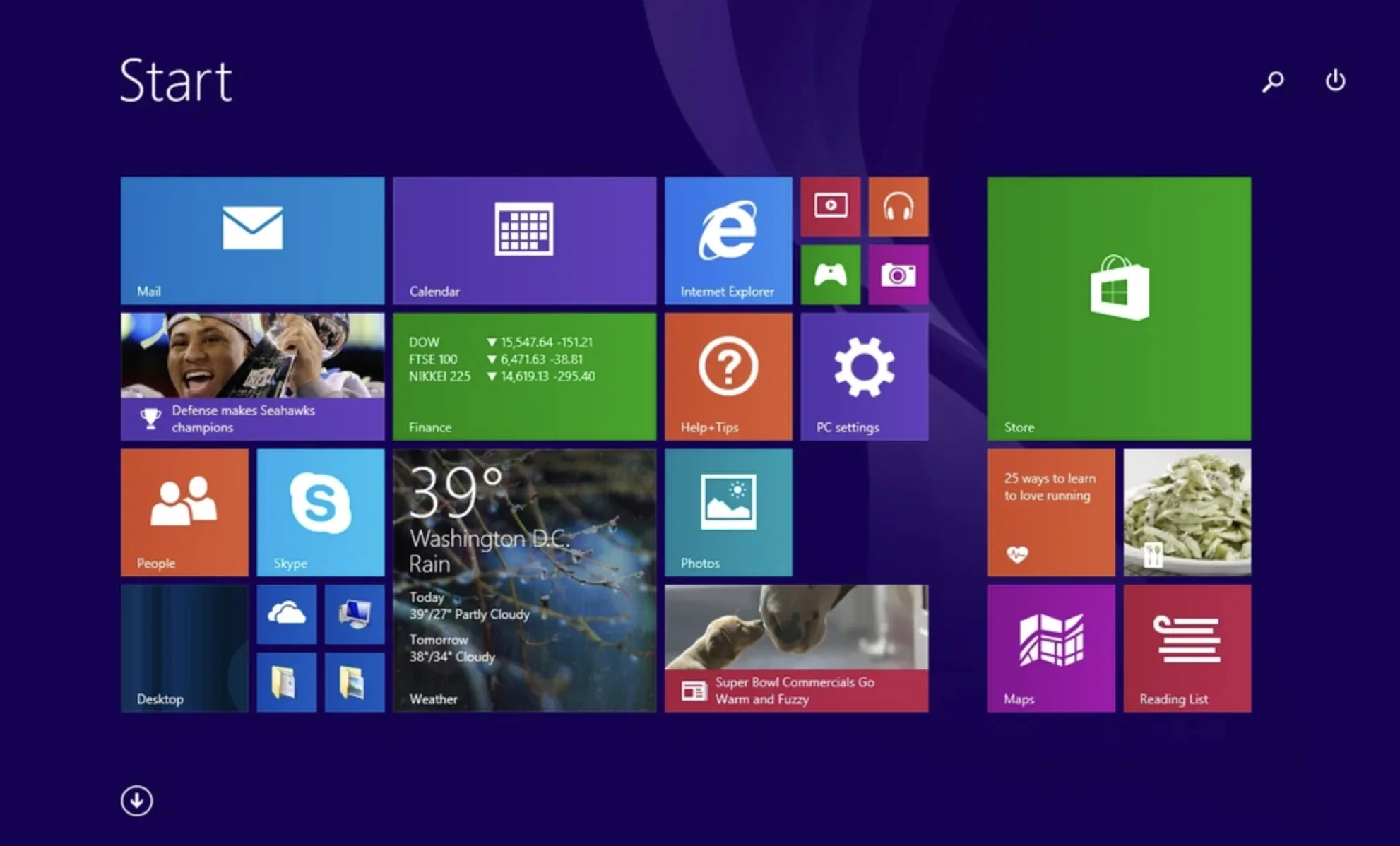Switch to the Desktop tile
This screenshot has width=1400, height=846.
(x=184, y=648)
